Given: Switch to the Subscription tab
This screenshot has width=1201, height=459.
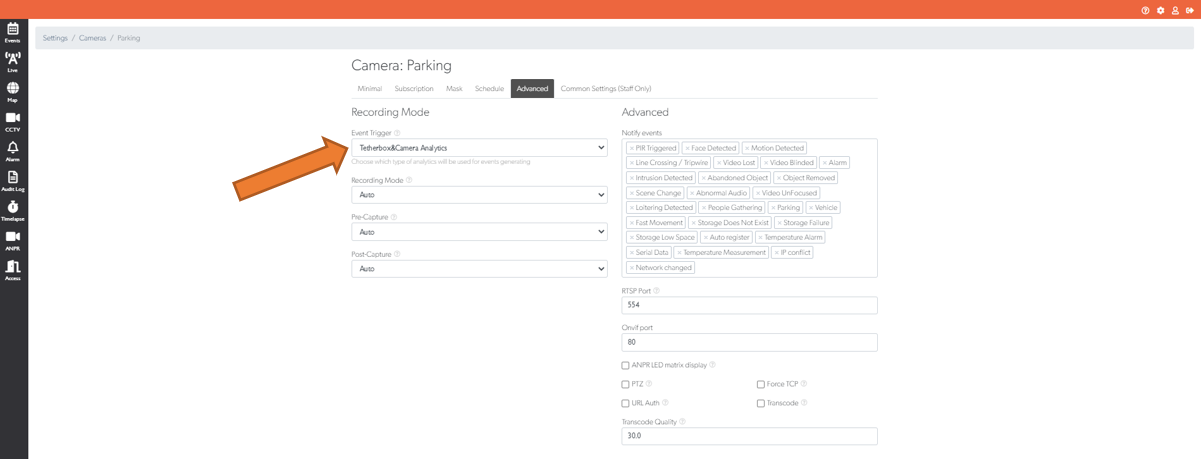Looking at the screenshot, I should [414, 89].
